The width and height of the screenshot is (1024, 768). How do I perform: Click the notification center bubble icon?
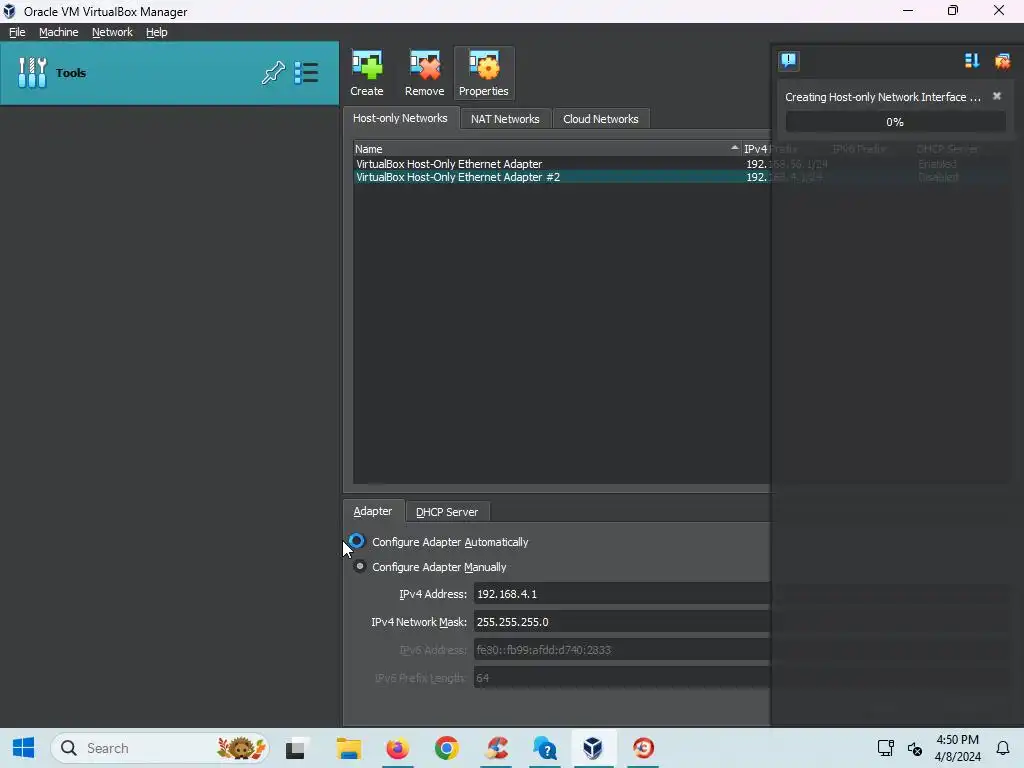pyautogui.click(x=788, y=61)
